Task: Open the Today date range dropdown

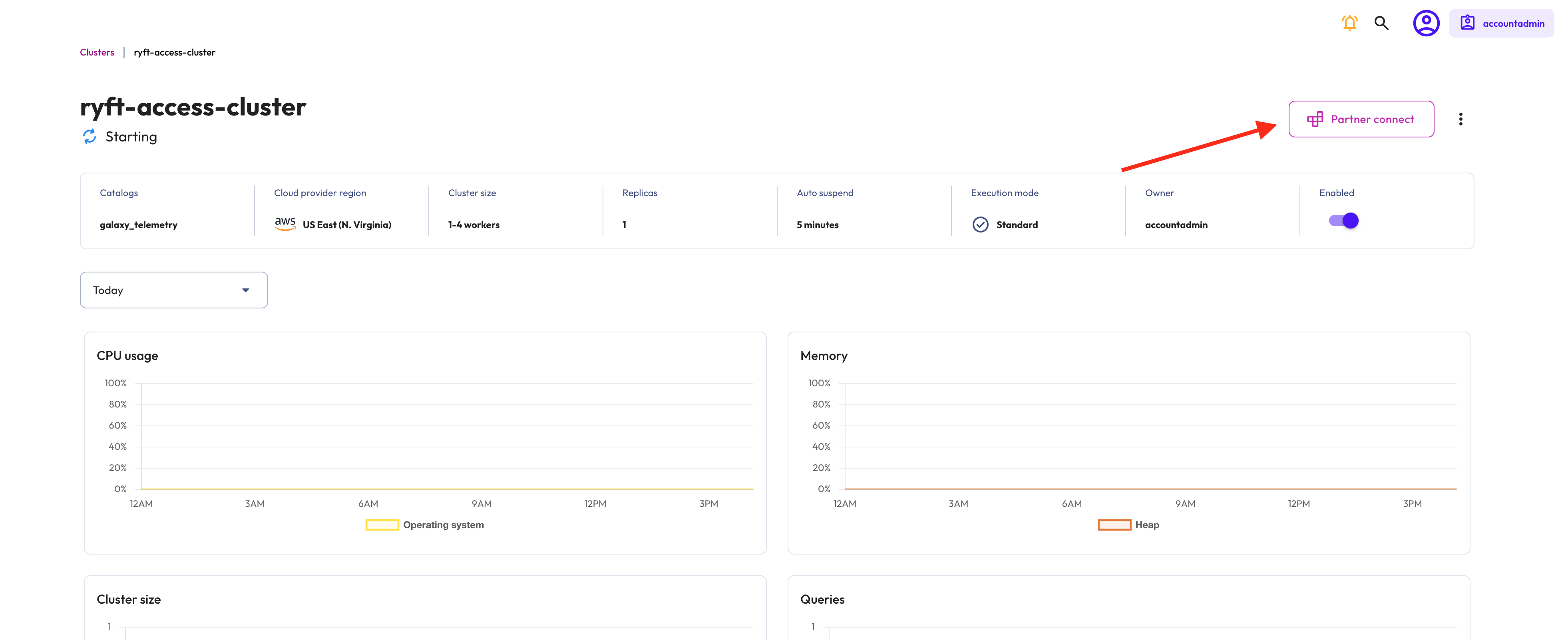Action: (x=173, y=290)
